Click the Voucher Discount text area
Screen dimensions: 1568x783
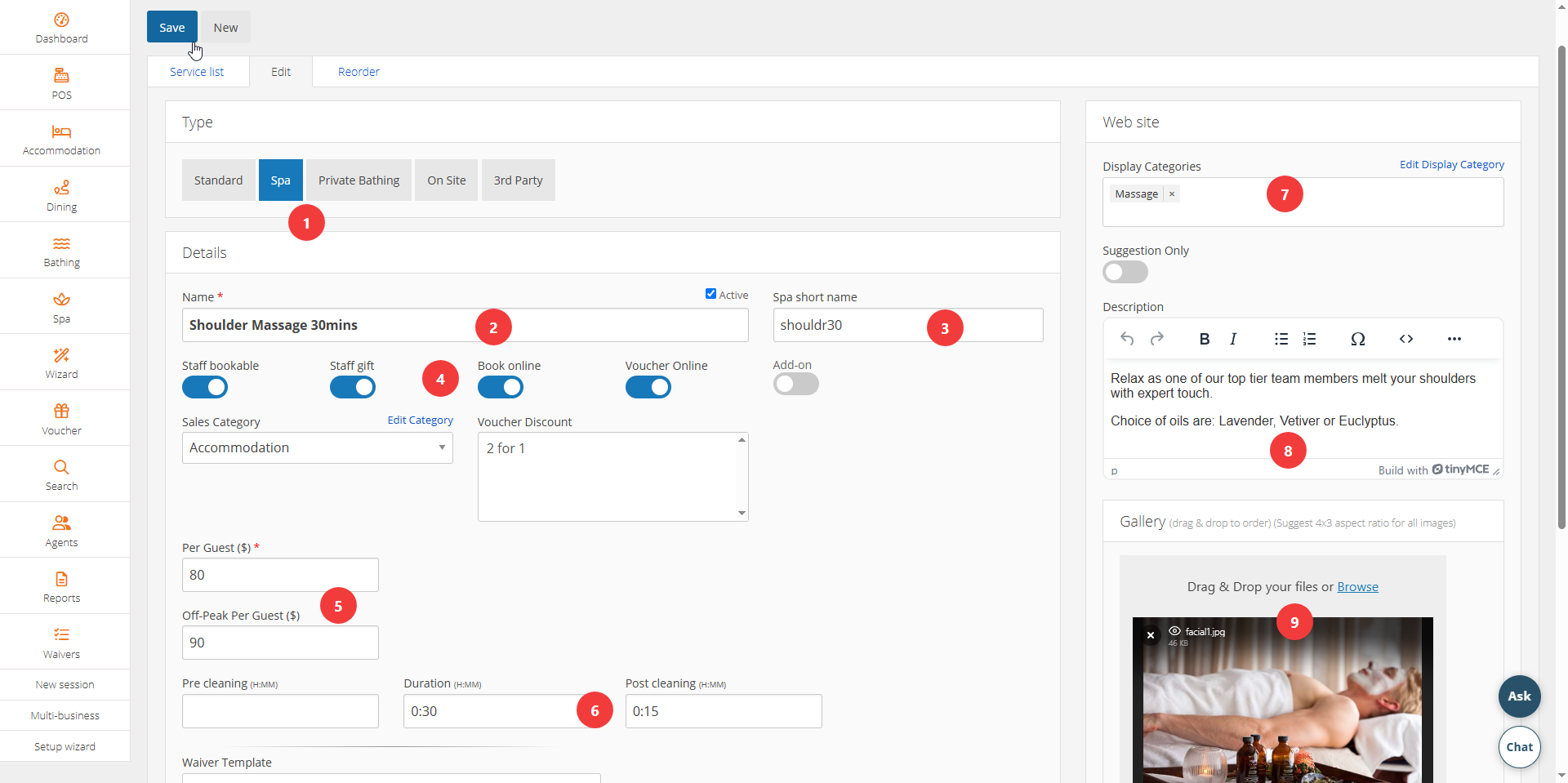pos(613,477)
